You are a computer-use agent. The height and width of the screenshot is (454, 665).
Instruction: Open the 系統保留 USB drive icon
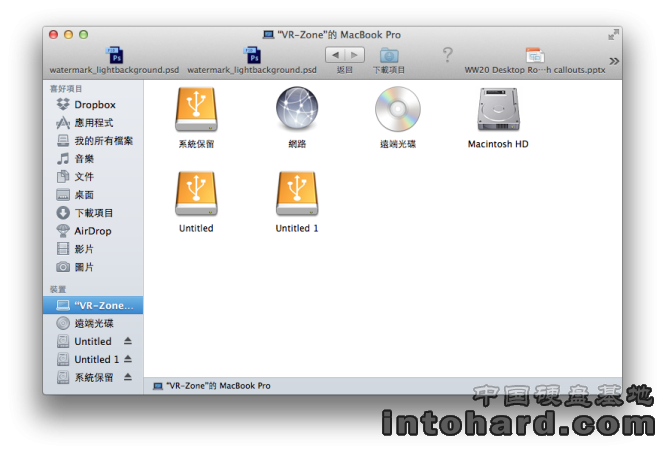pyautogui.click(x=196, y=109)
